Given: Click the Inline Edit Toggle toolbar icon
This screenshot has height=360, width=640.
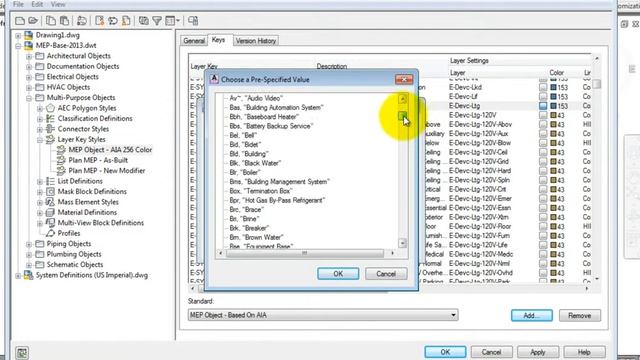Looking at the screenshot, I should pyautogui.click(x=193, y=20).
